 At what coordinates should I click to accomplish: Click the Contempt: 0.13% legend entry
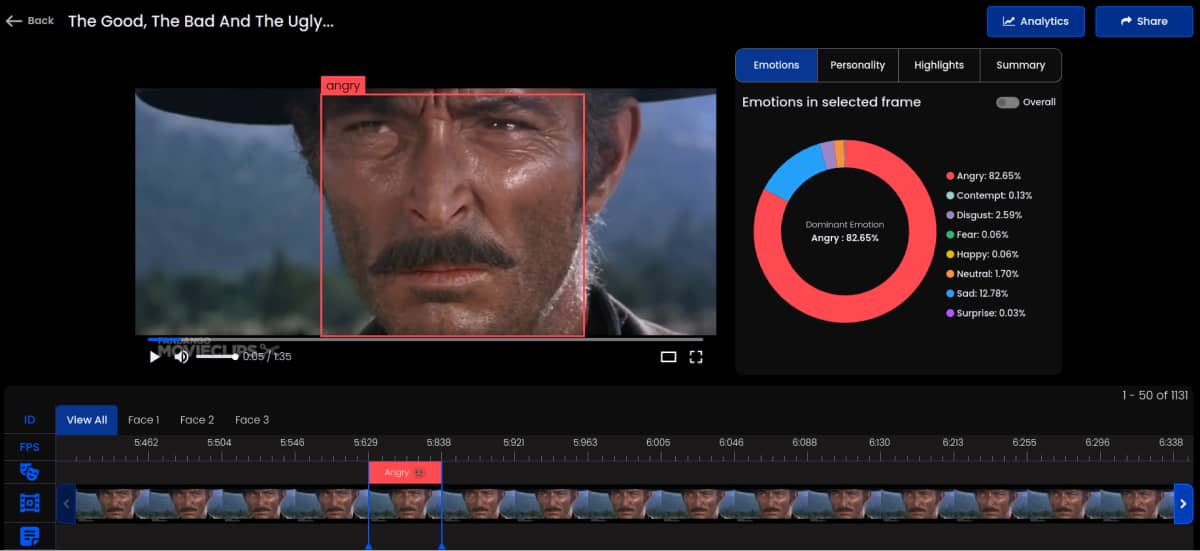tap(989, 195)
